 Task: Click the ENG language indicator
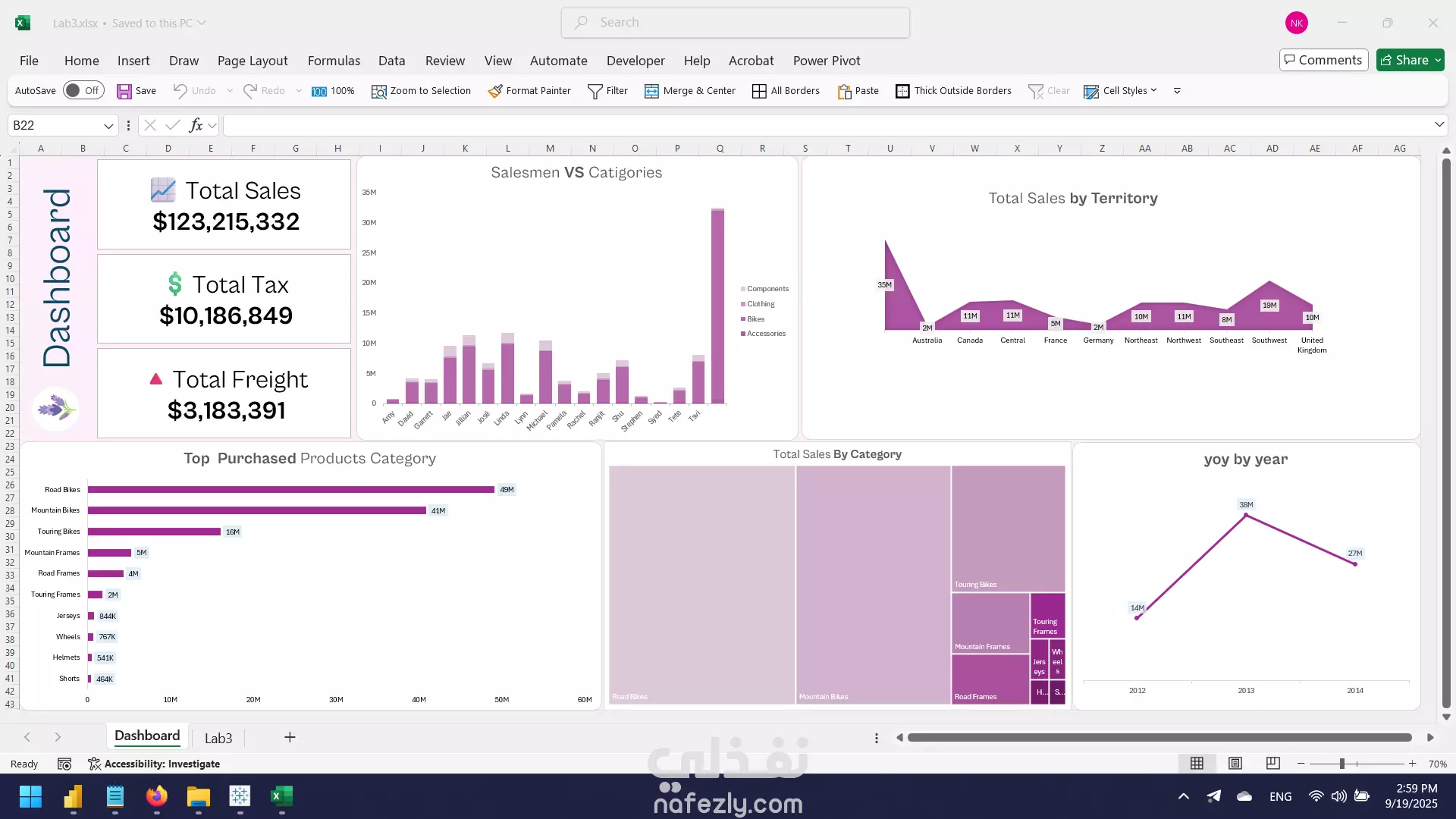tap(1280, 796)
